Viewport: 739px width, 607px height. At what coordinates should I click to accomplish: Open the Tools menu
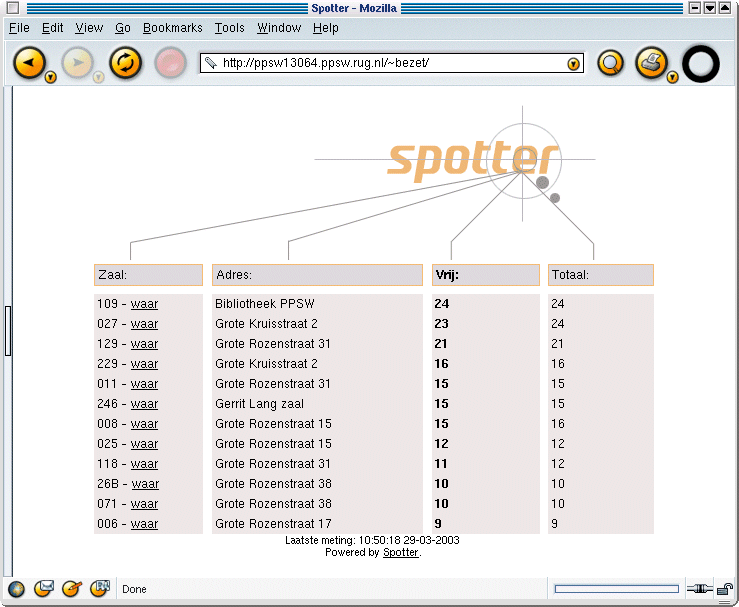pyautogui.click(x=229, y=28)
